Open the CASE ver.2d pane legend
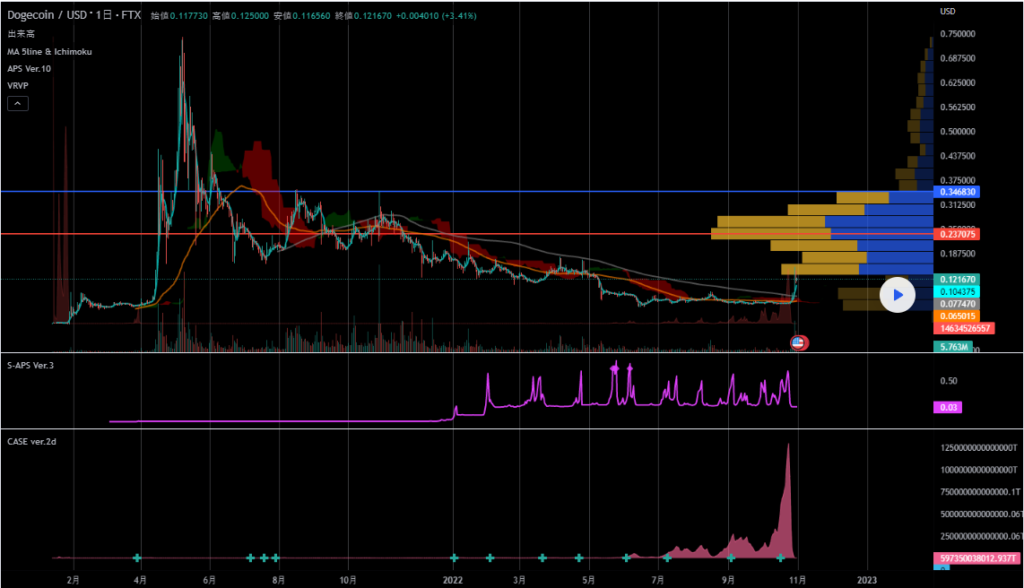Image resolution: width=1024 pixels, height=588 pixels. (33, 440)
